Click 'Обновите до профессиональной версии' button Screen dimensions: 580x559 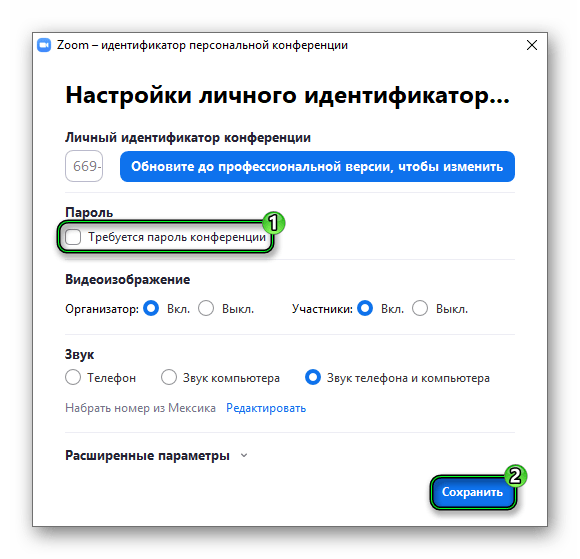pos(317,166)
